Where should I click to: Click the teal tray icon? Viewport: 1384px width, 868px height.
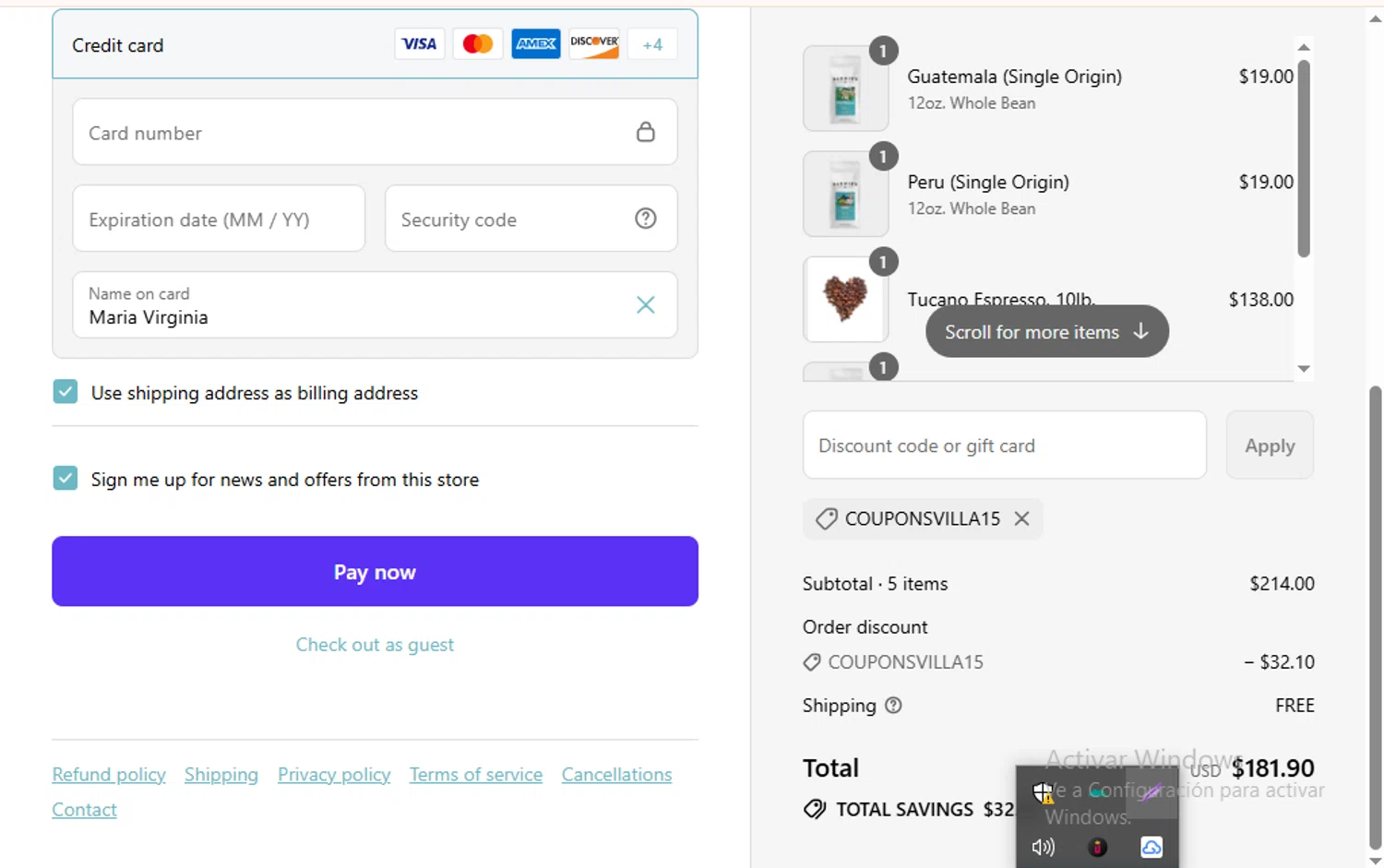coord(1097,792)
